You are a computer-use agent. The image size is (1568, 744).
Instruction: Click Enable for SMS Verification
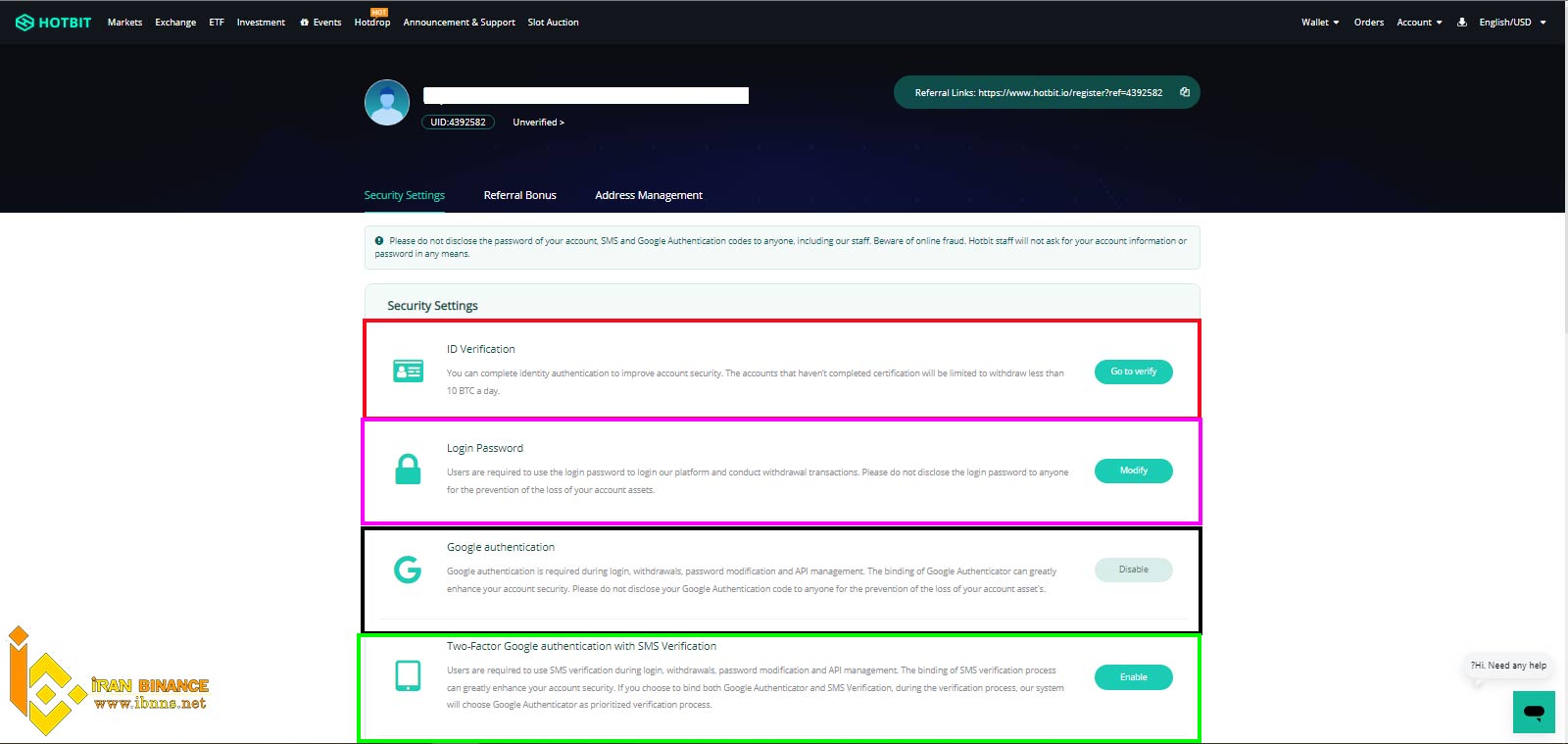click(1133, 677)
